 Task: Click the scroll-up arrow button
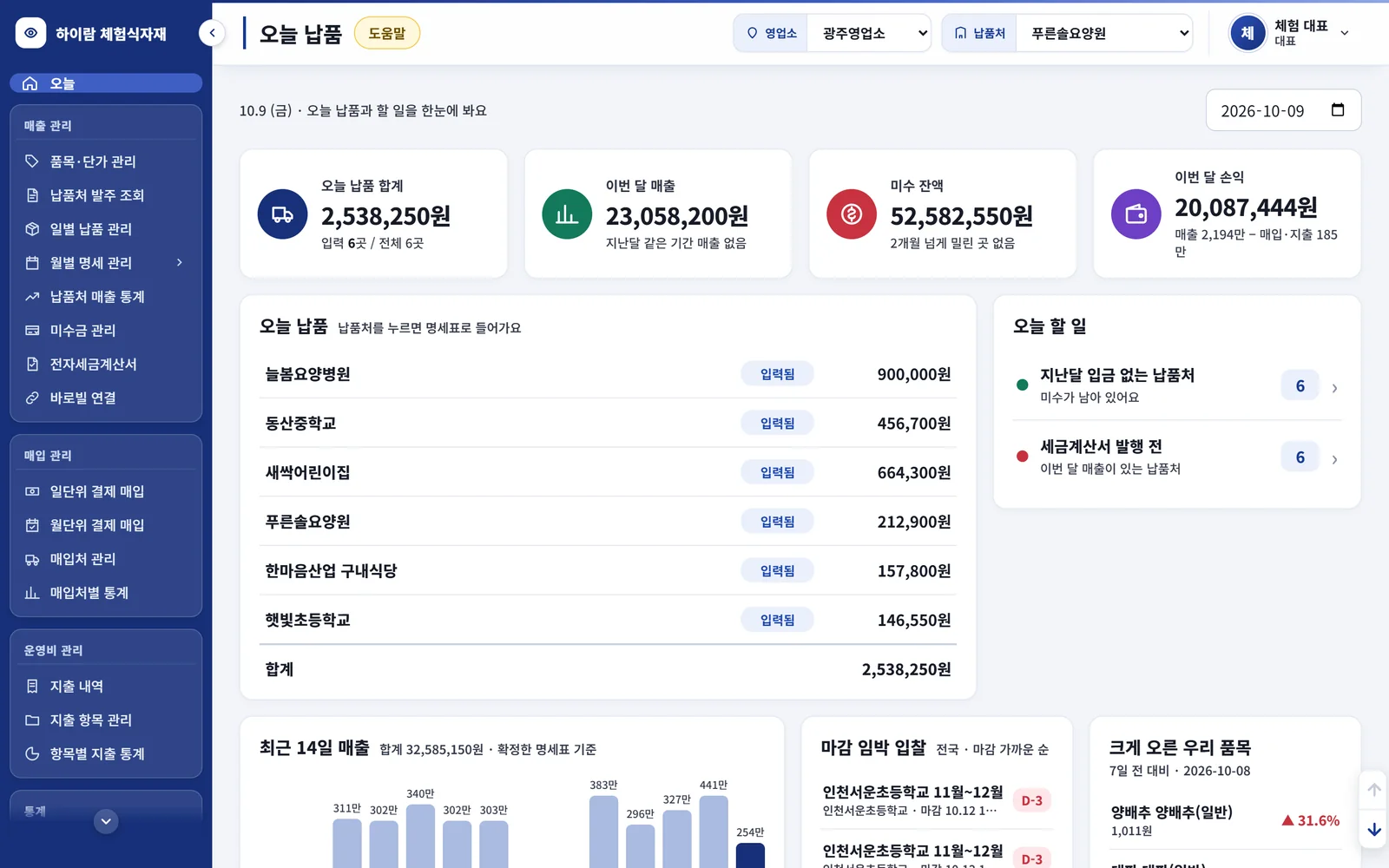click(x=1374, y=790)
